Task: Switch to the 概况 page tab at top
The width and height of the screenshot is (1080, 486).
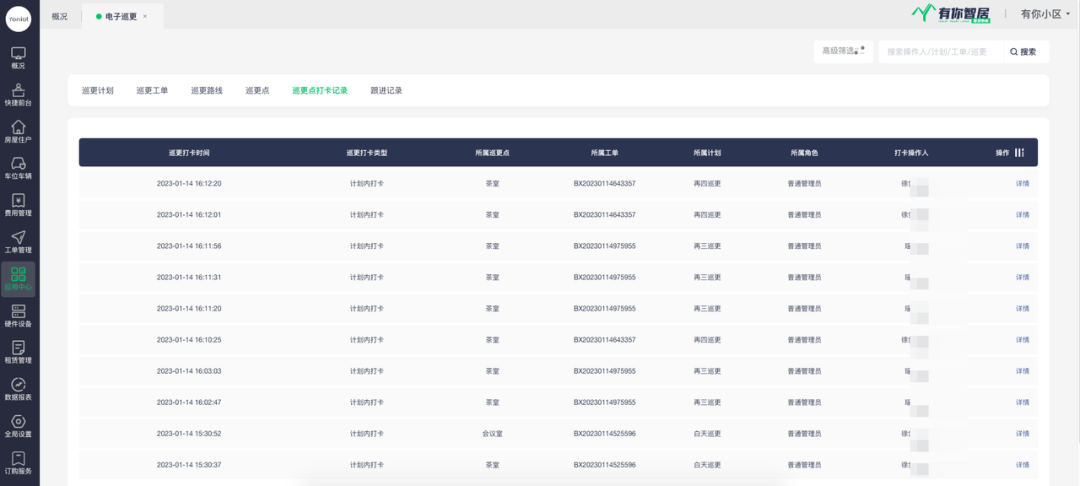Action: [60, 16]
